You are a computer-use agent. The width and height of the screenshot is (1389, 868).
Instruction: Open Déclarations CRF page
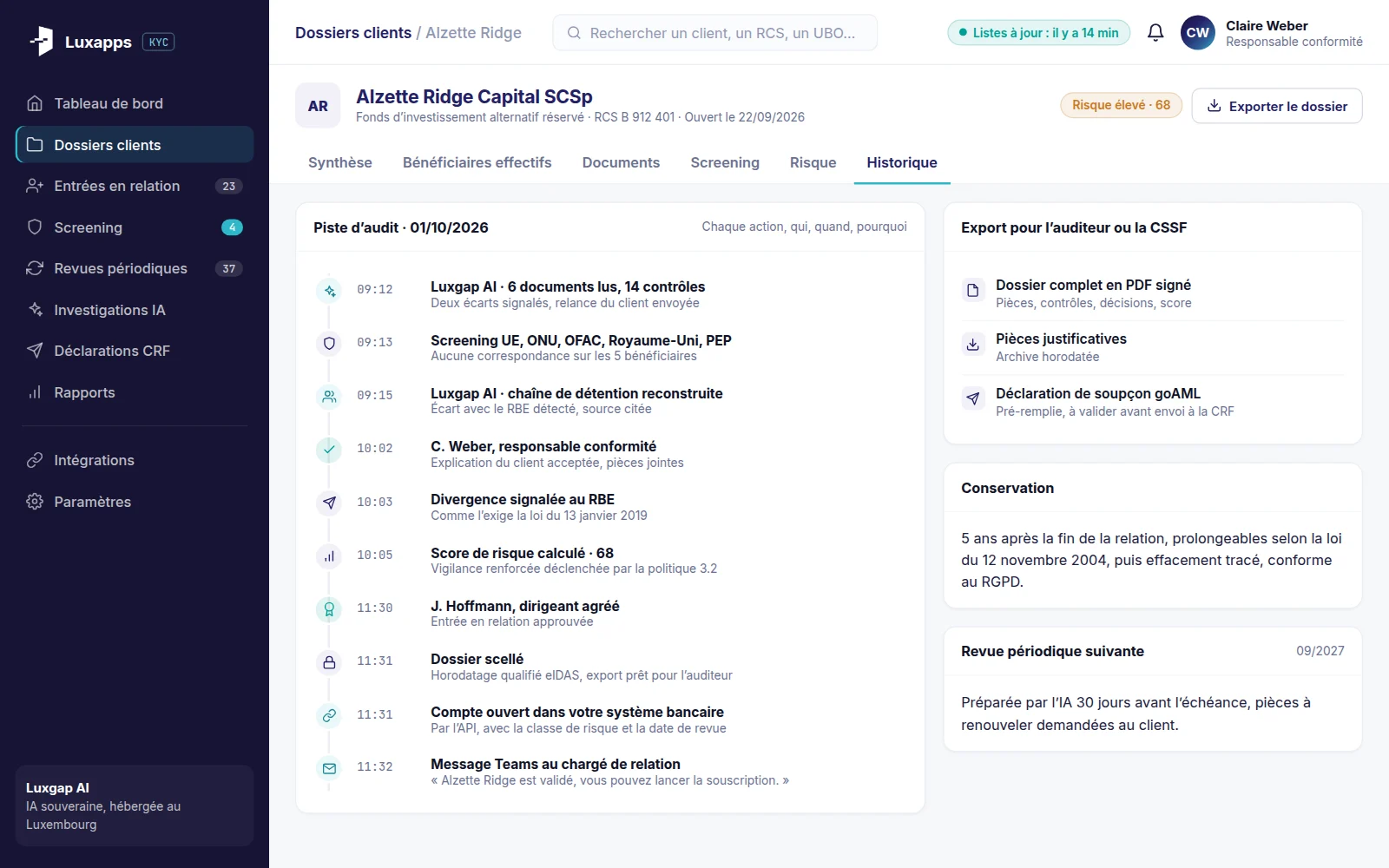coord(135,351)
